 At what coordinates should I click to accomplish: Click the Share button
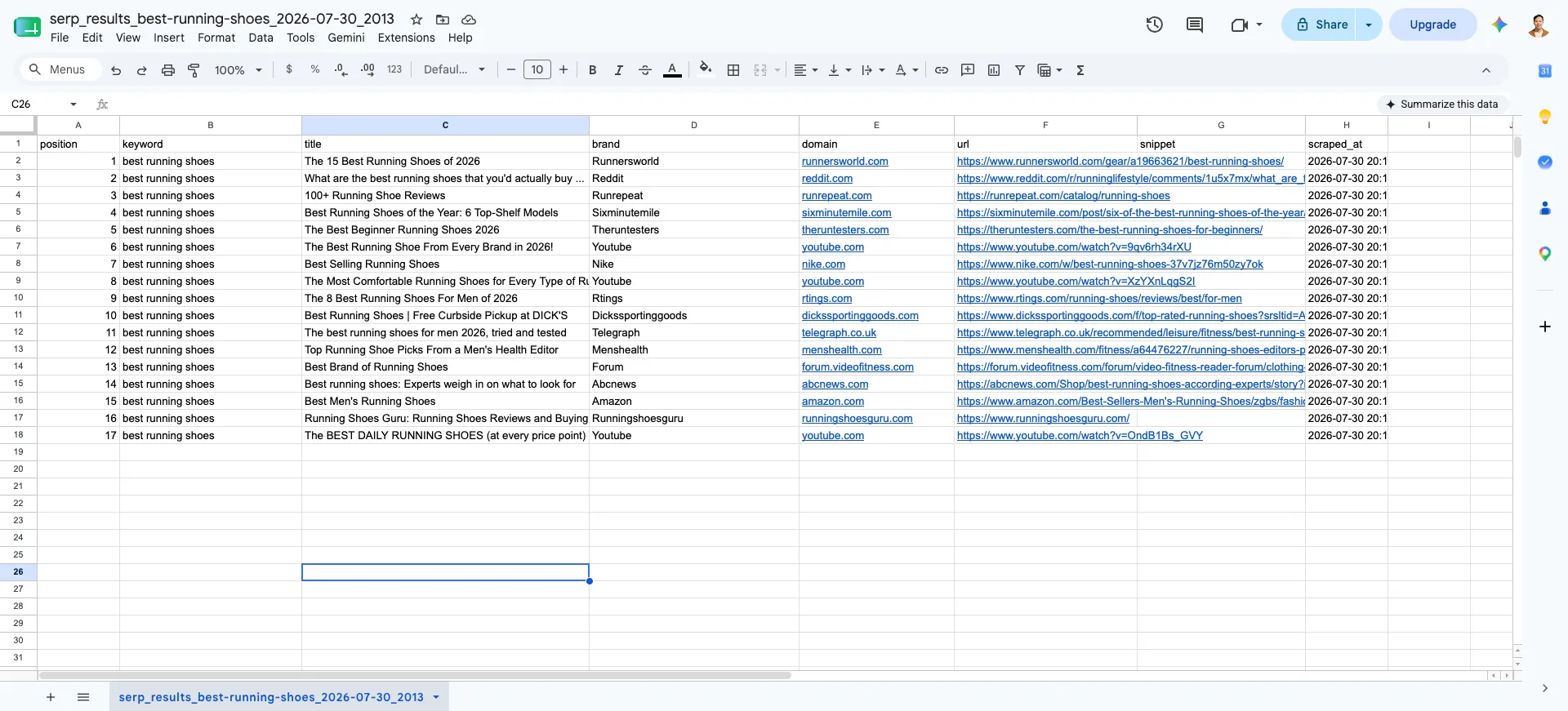pyautogui.click(x=1320, y=24)
